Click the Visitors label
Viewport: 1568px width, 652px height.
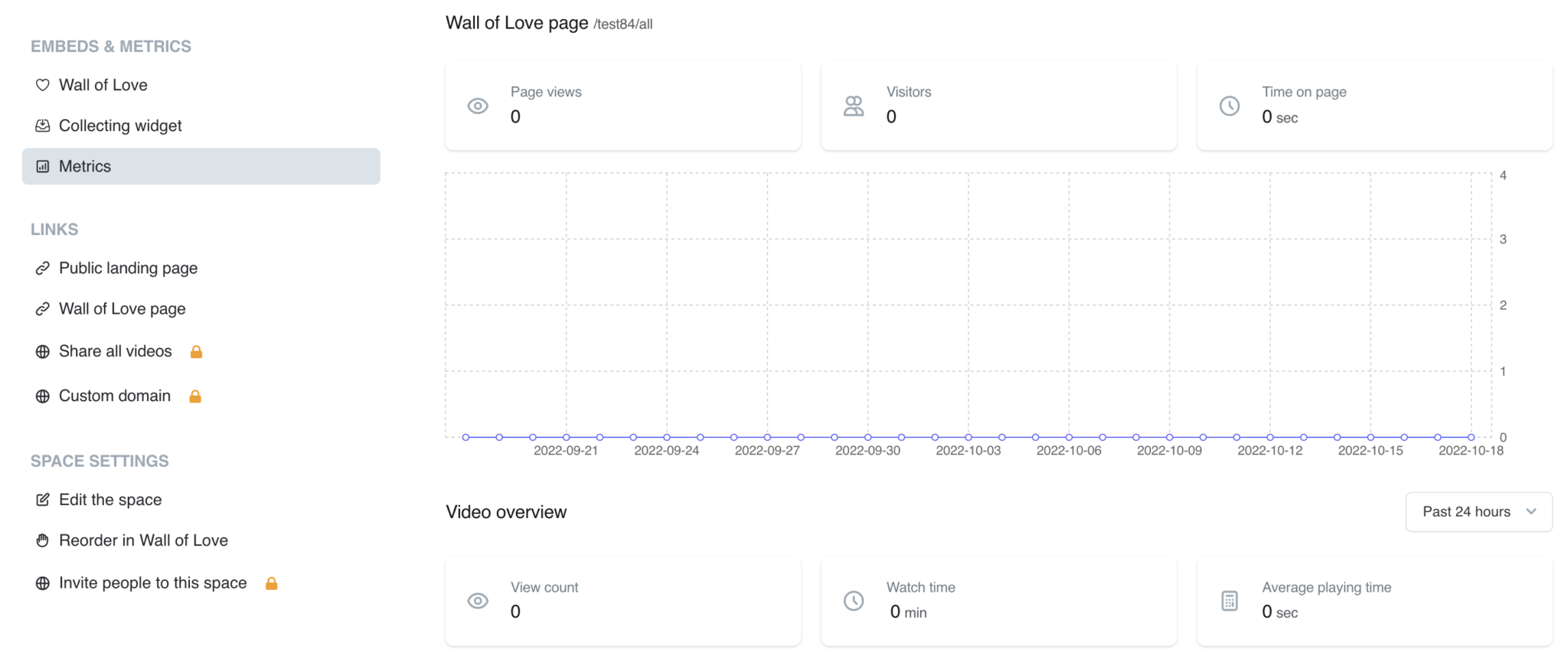[909, 92]
